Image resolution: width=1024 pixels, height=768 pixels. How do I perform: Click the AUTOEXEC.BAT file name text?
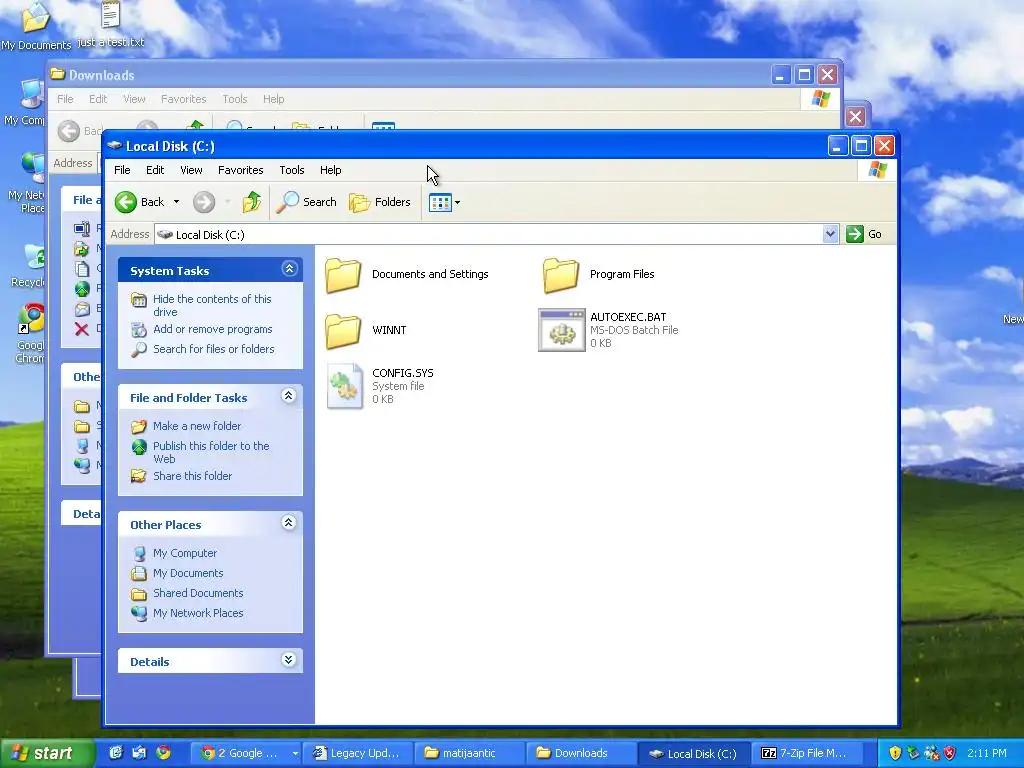628,317
